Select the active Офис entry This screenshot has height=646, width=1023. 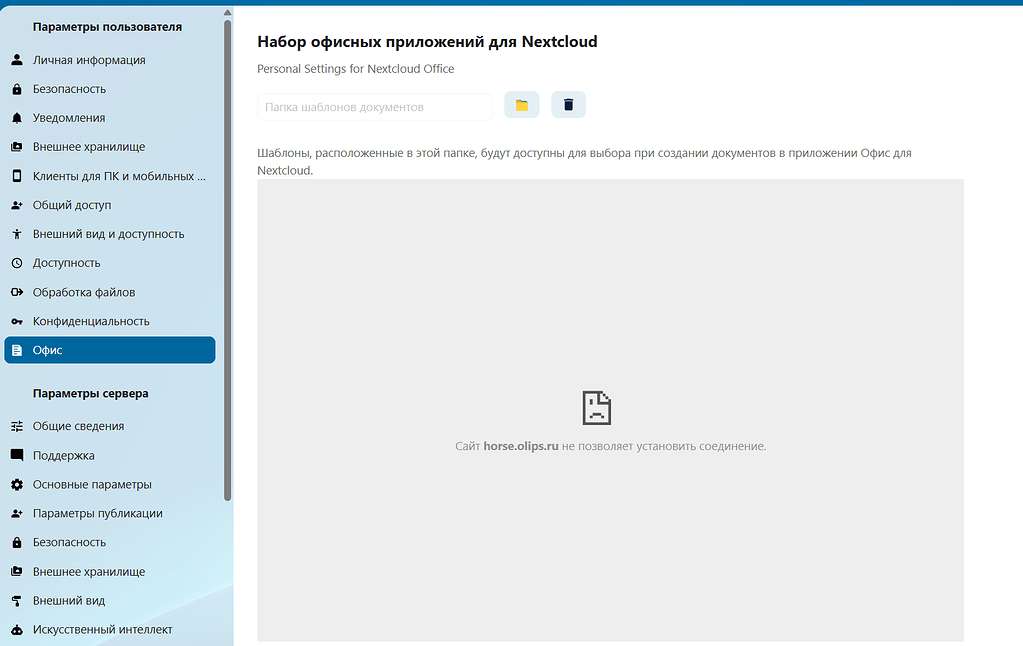pos(110,350)
